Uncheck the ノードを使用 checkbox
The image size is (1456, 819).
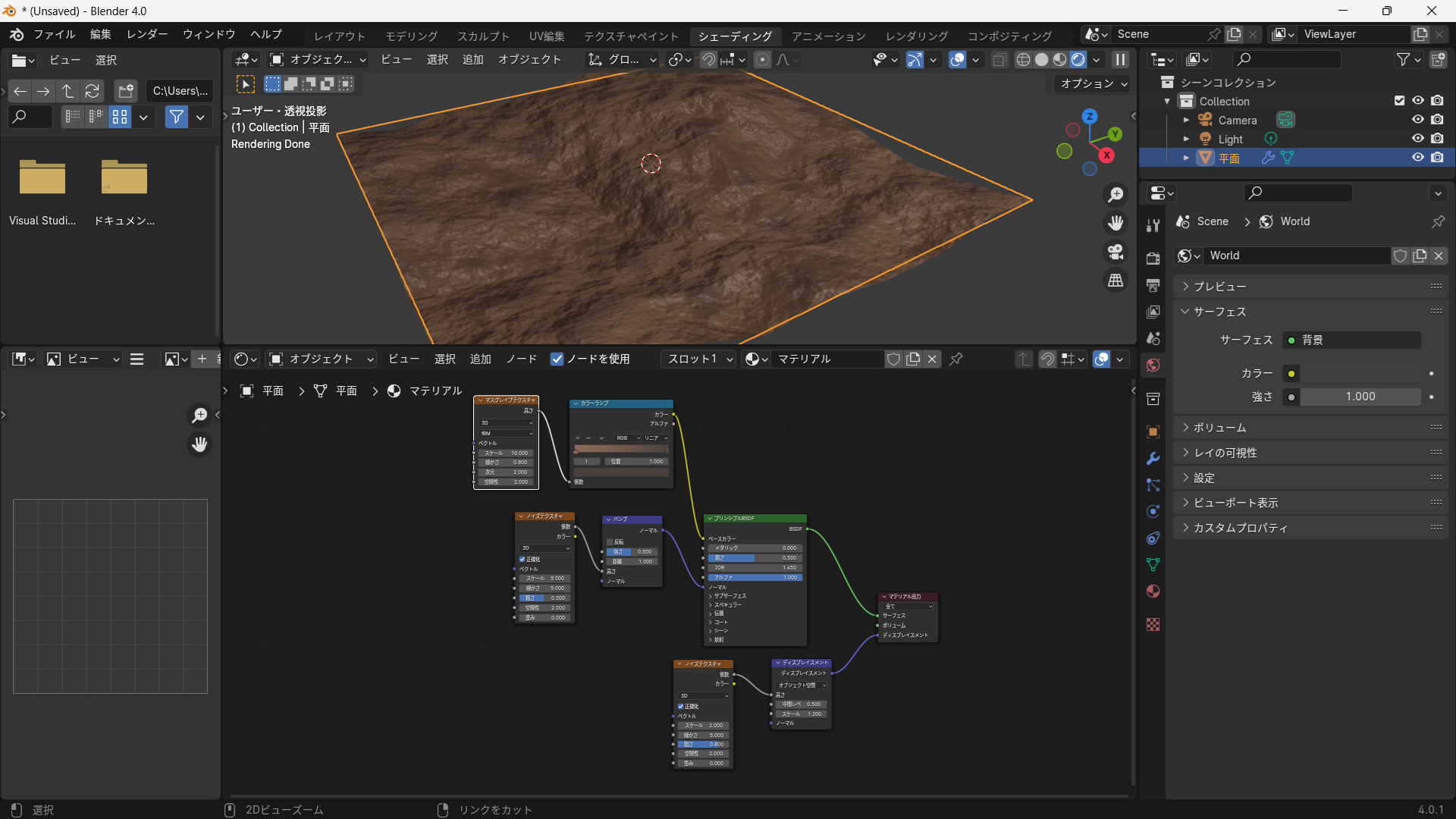coord(557,359)
